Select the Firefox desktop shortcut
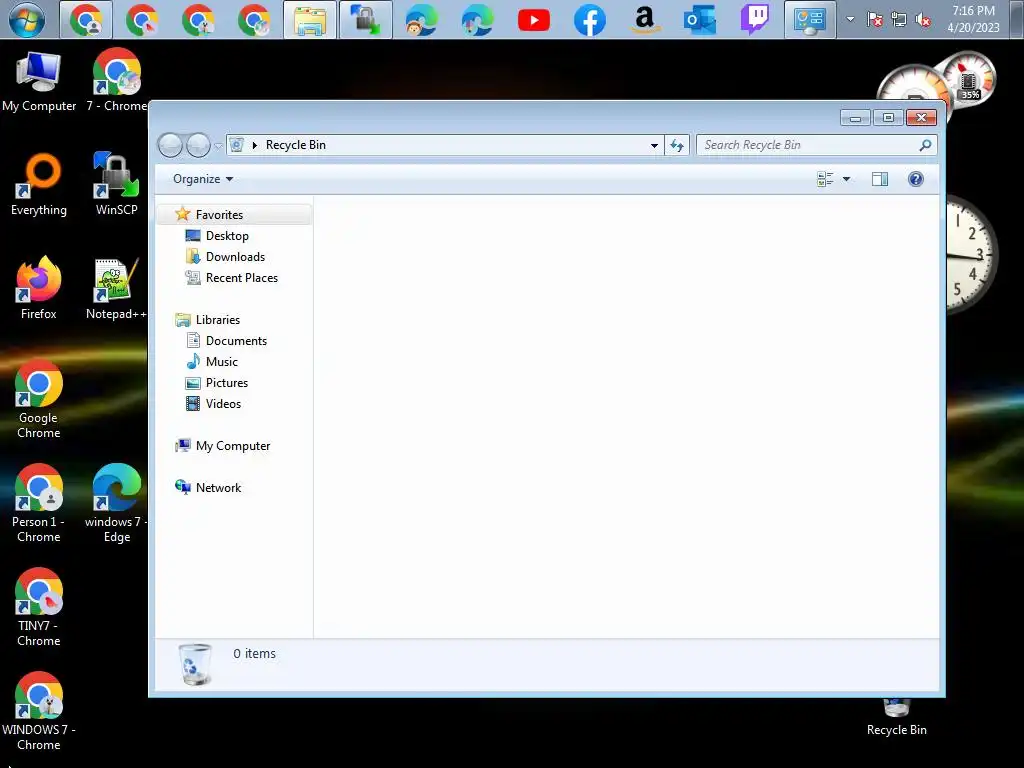The width and height of the screenshot is (1024, 768). 39,288
